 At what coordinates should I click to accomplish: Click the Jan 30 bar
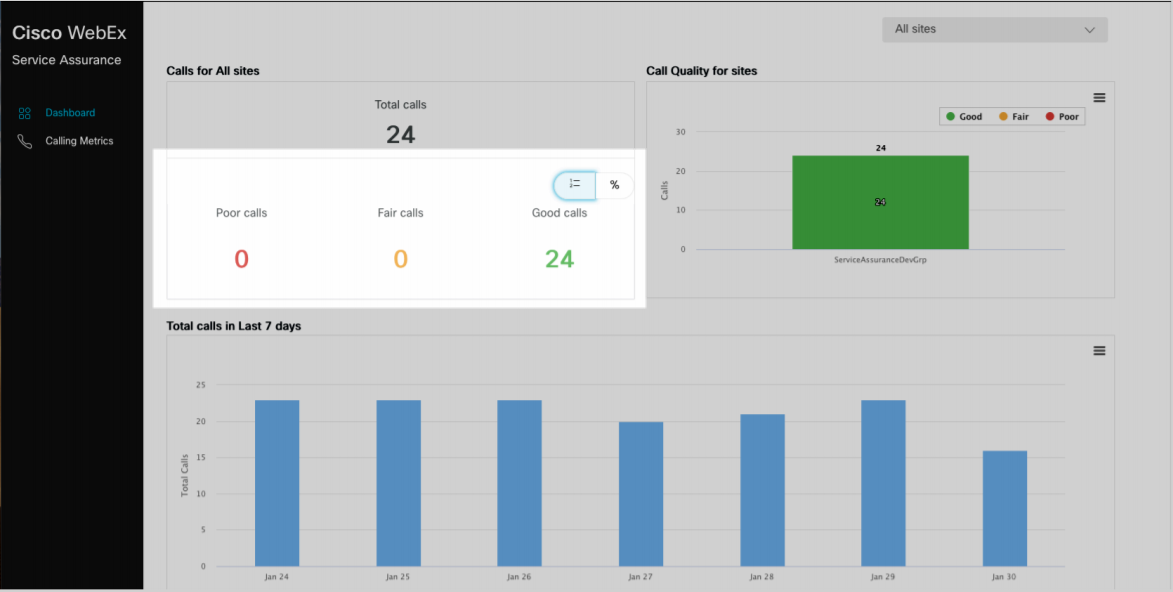click(1005, 508)
